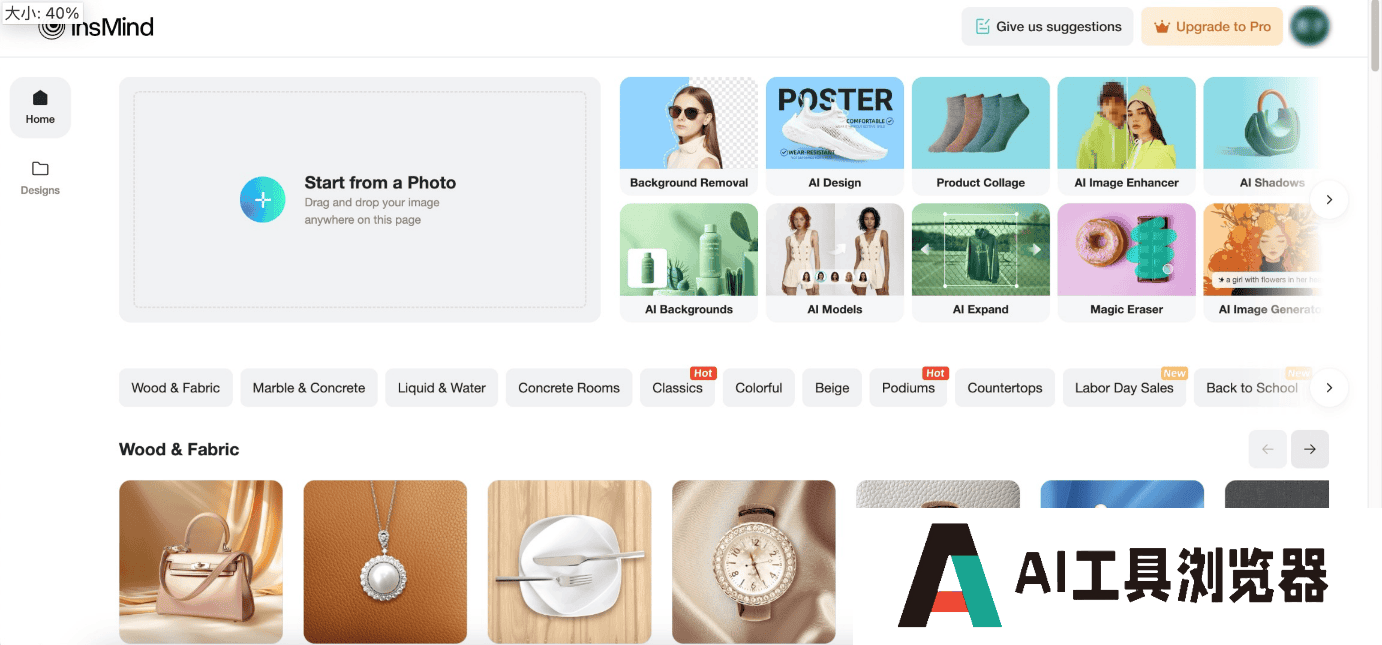Advance Wood & Fabric row with right arrow
Screen dimensions: 1382x645
pos(1310,449)
